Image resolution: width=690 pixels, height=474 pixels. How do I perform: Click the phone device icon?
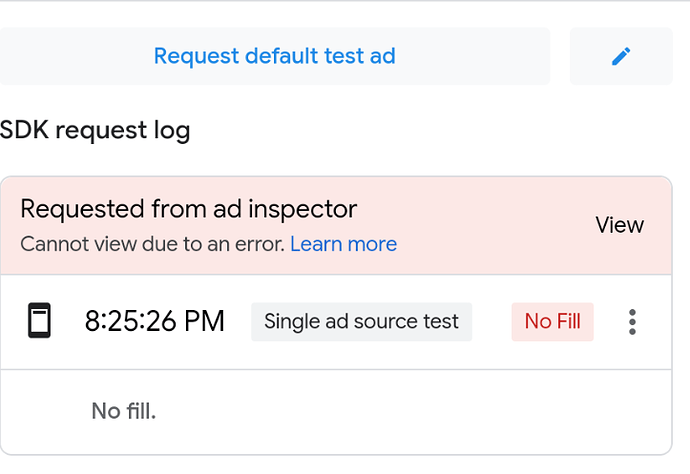click(x=39, y=322)
